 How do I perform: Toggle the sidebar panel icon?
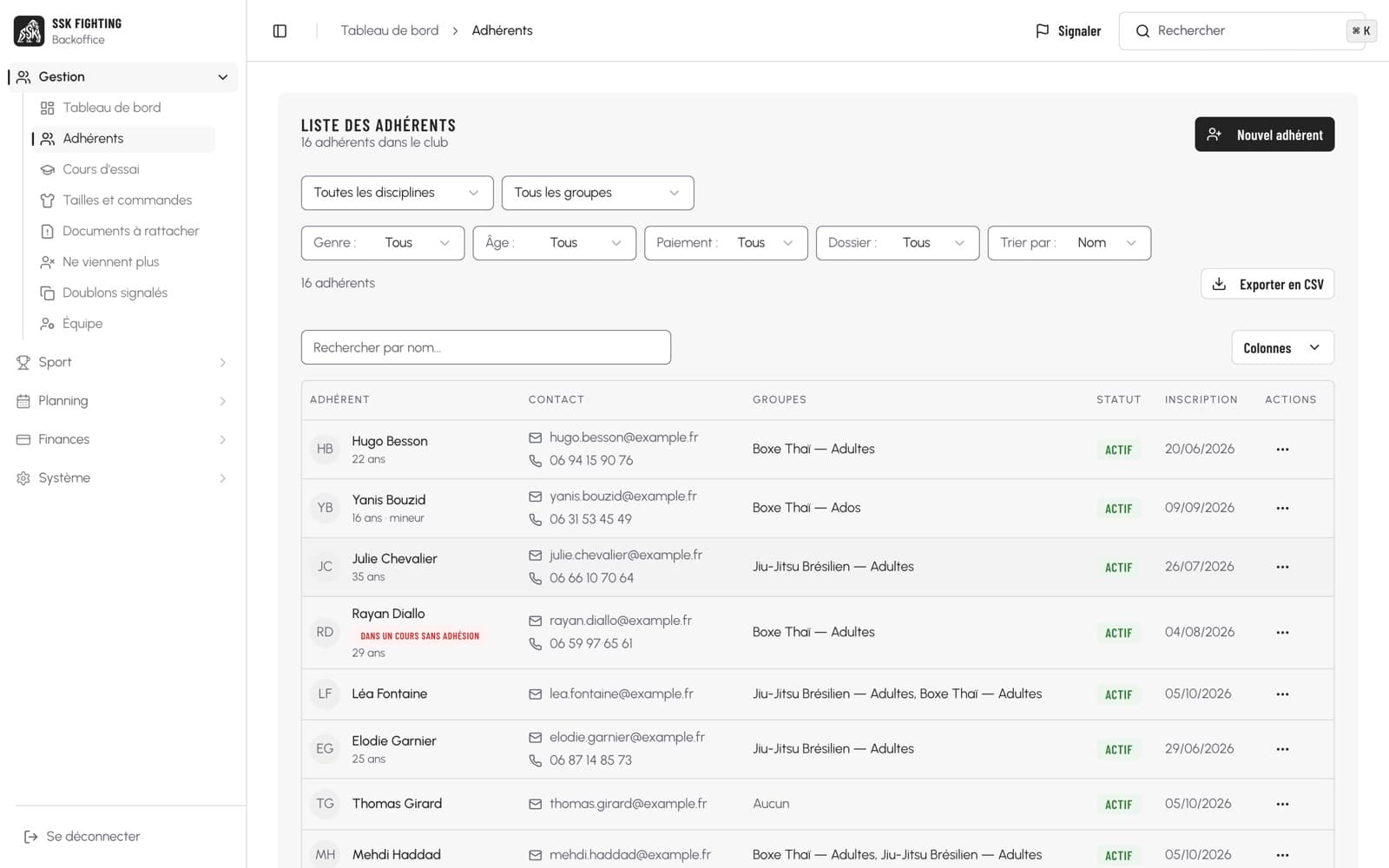280,31
